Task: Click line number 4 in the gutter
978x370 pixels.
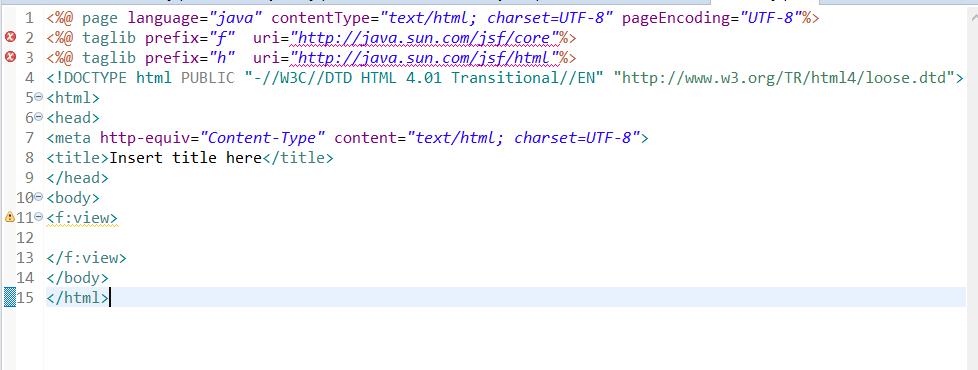Action: pyautogui.click(x=29, y=78)
